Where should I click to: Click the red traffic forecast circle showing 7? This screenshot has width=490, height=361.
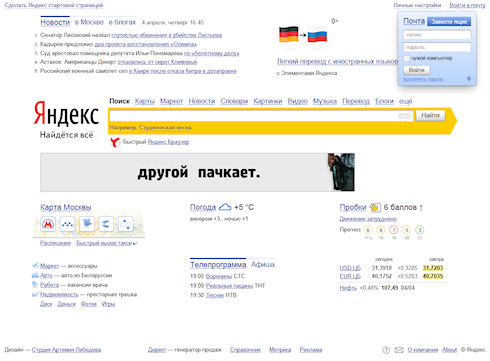point(394,230)
